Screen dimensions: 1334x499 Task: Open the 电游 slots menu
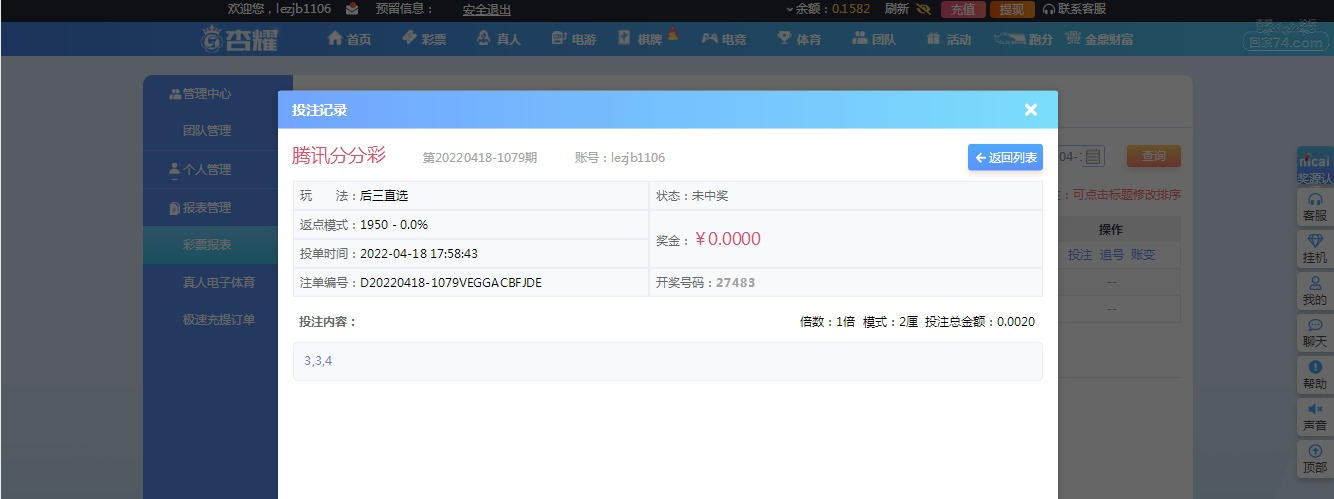point(574,39)
